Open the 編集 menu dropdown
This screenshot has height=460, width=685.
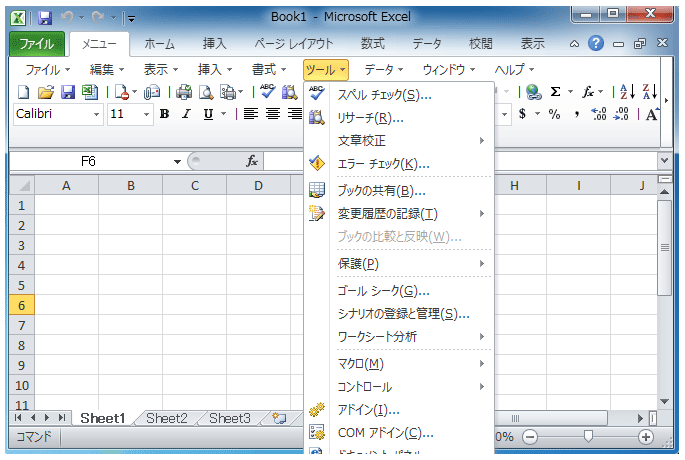[106, 69]
